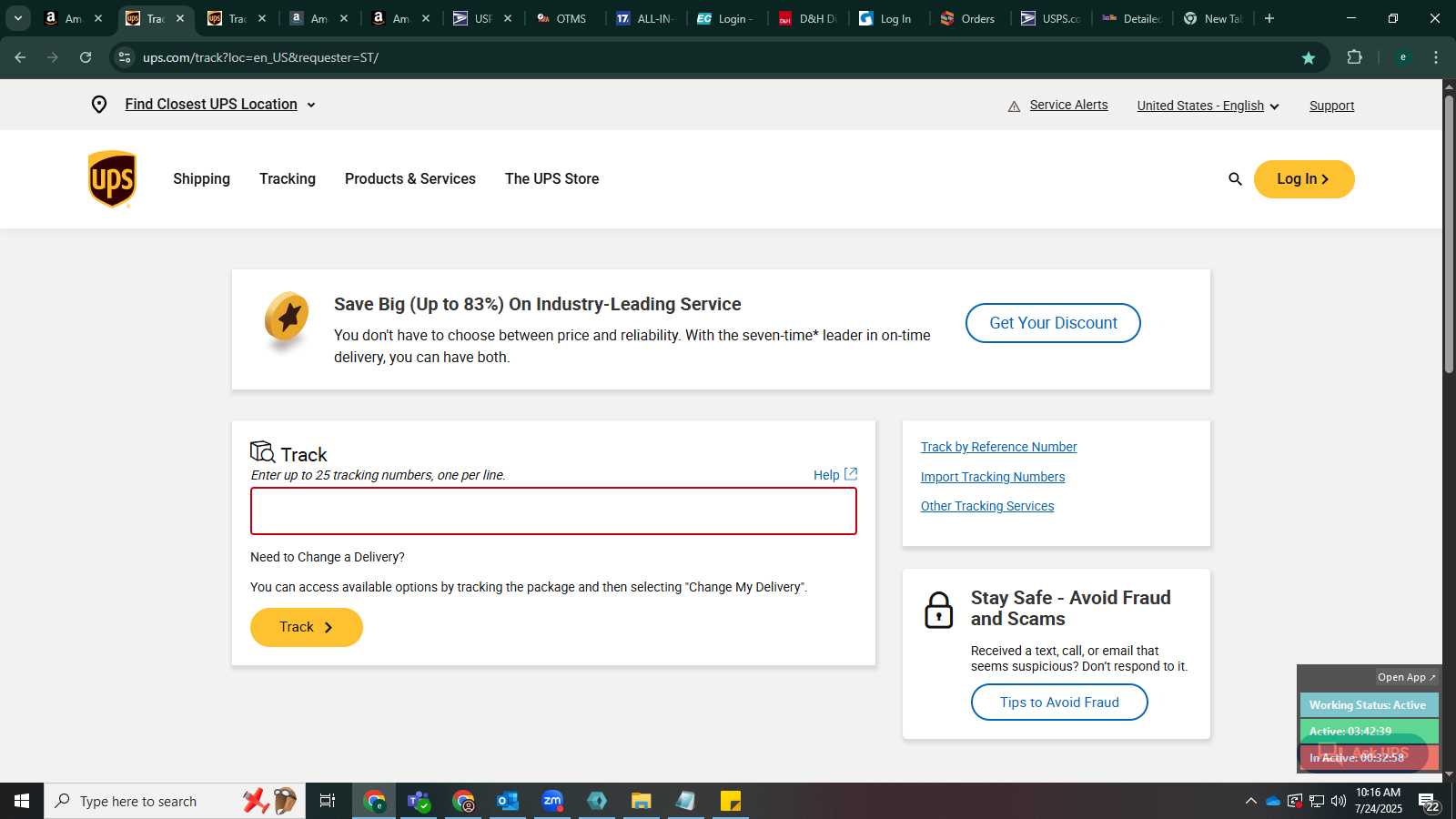Click the browser address bar URL
This screenshot has width=1456, height=819.
click(x=260, y=57)
